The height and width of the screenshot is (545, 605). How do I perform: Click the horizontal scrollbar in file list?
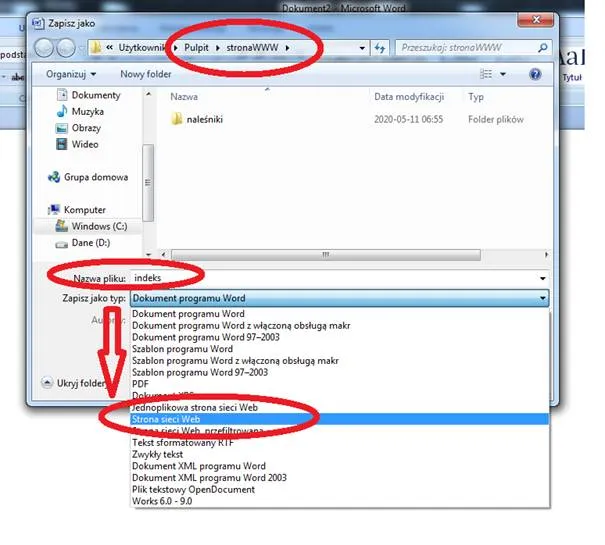click(x=326, y=255)
